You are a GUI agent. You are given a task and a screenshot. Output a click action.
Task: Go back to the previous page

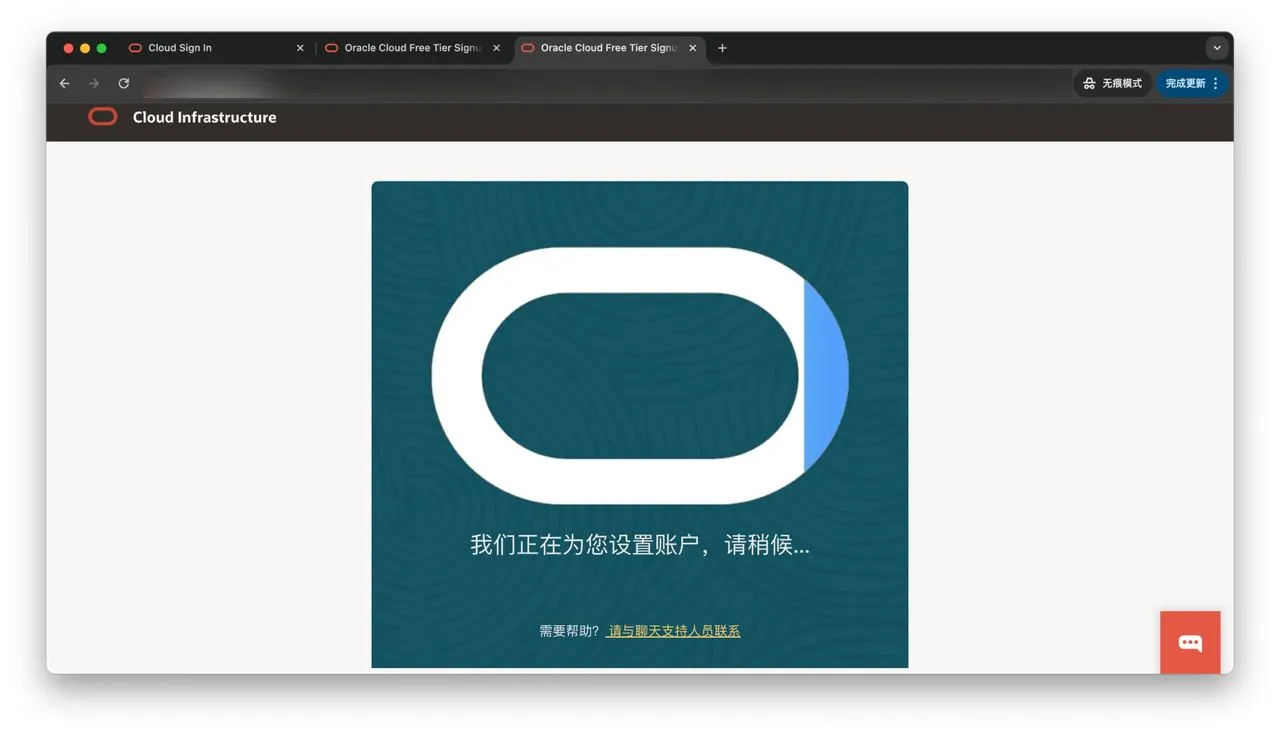click(x=65, y=84)
